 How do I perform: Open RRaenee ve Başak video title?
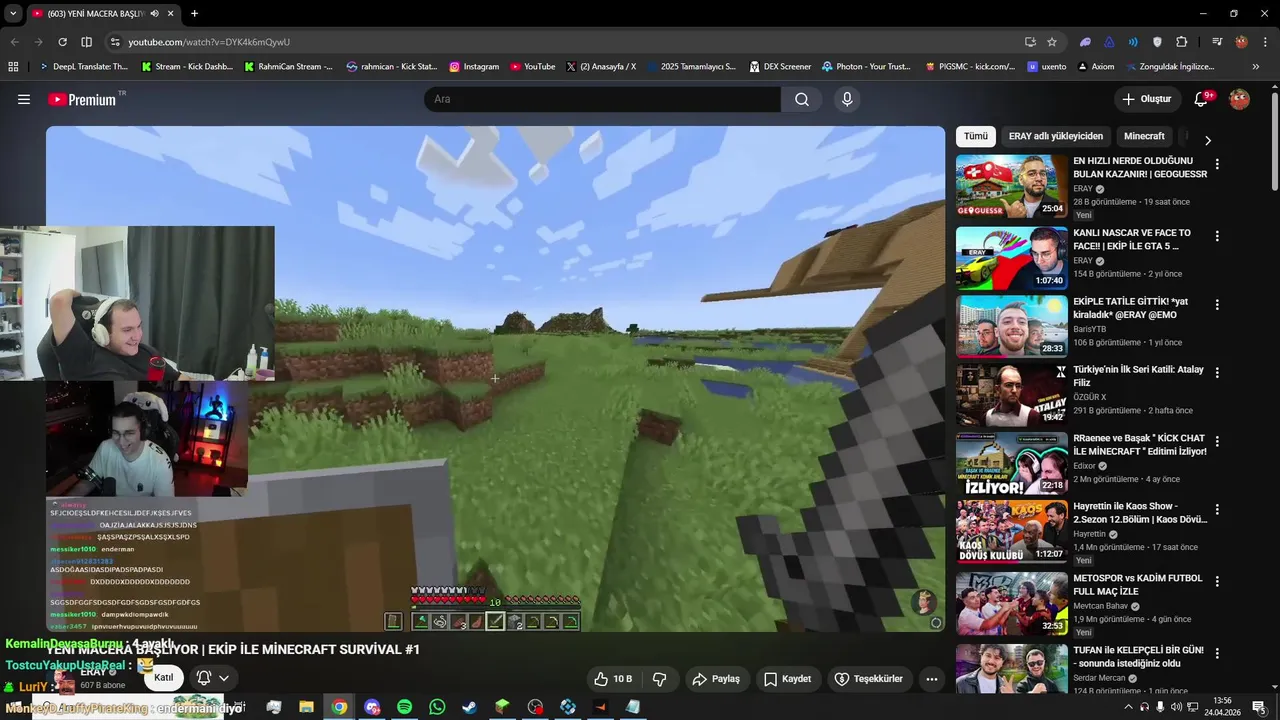tap(1140, 445)
